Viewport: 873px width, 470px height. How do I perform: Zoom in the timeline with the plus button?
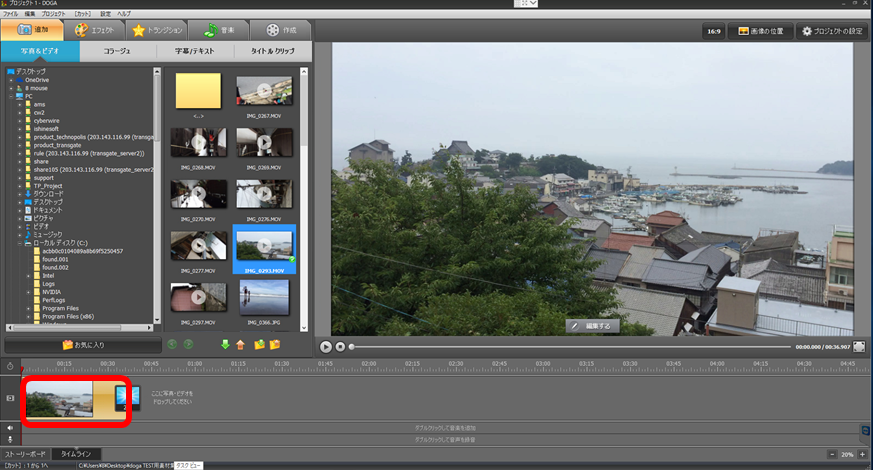pyautogui.click(x=864, y=454)
